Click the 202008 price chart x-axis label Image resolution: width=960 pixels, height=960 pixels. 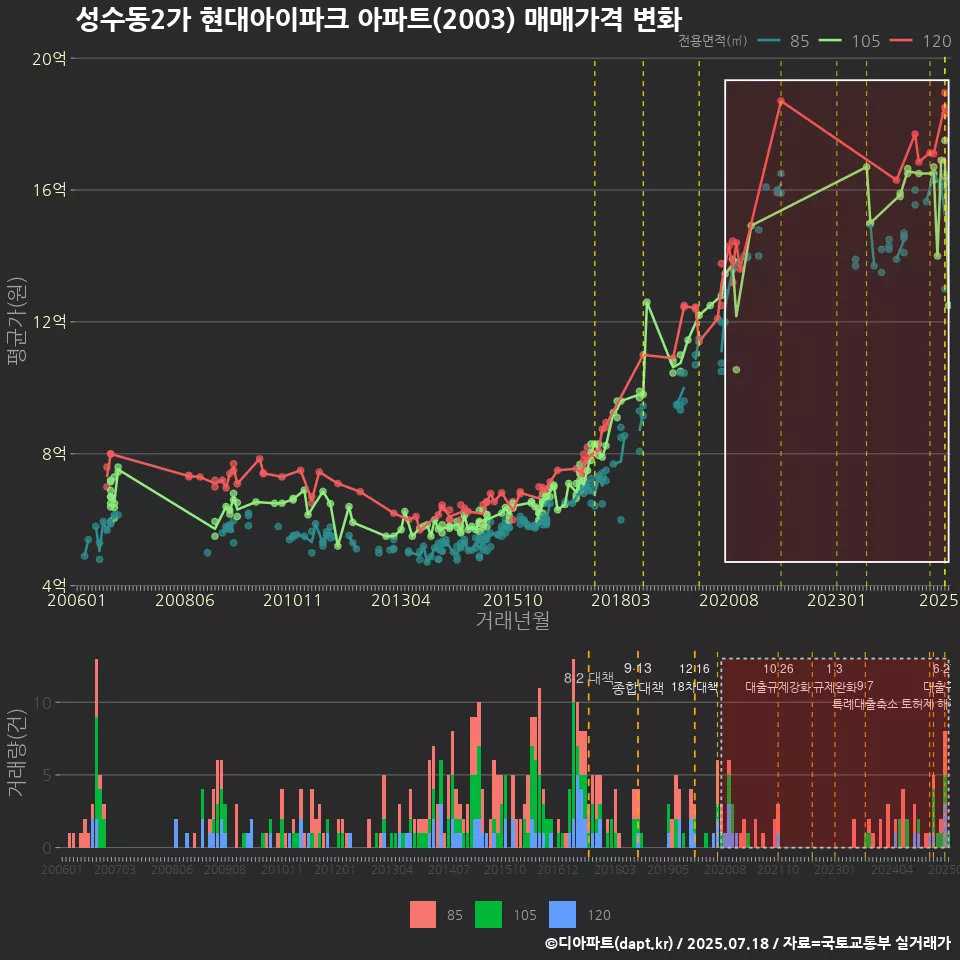tap(729, 600)
